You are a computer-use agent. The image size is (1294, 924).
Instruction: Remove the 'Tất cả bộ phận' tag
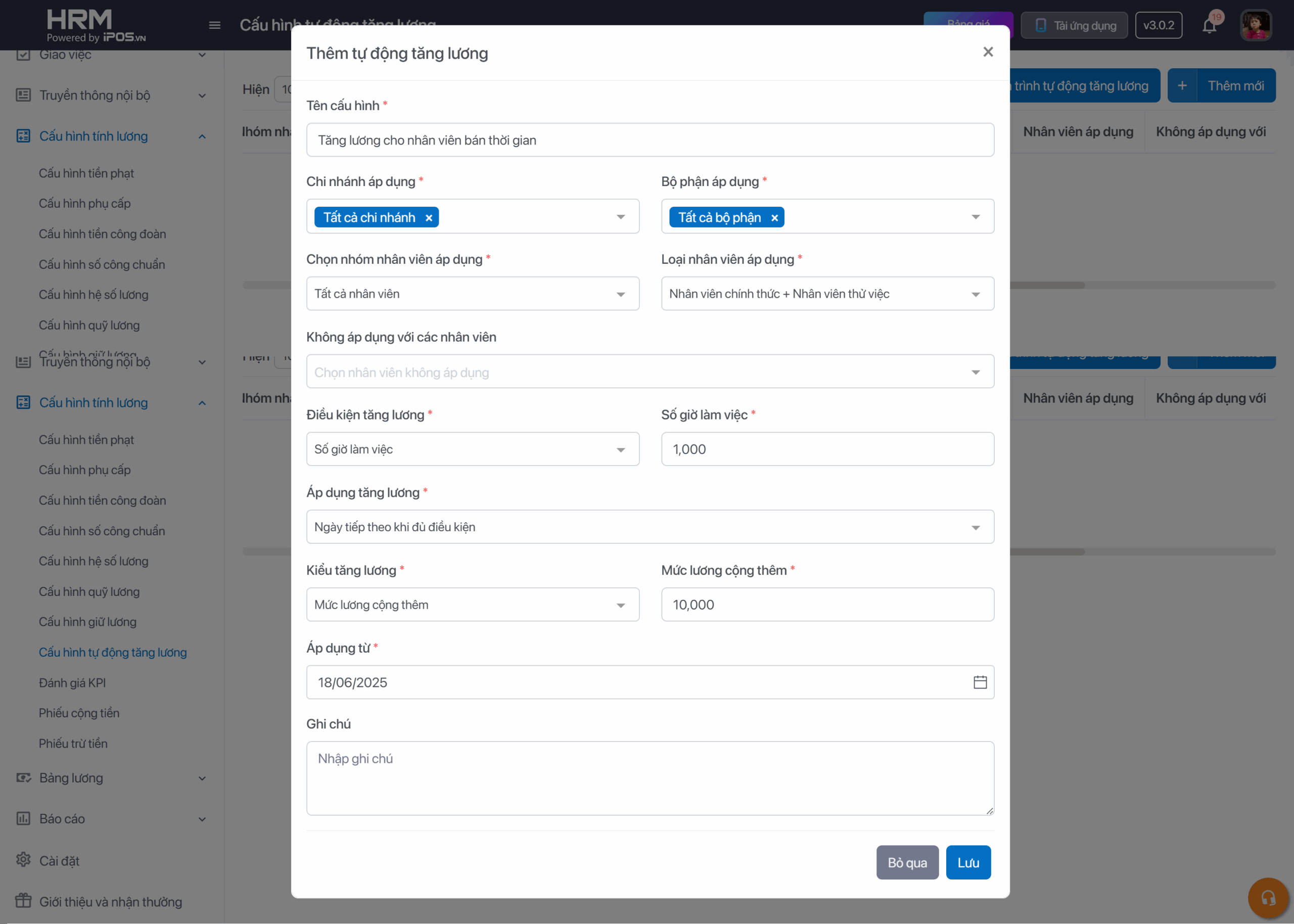[774, 218]
